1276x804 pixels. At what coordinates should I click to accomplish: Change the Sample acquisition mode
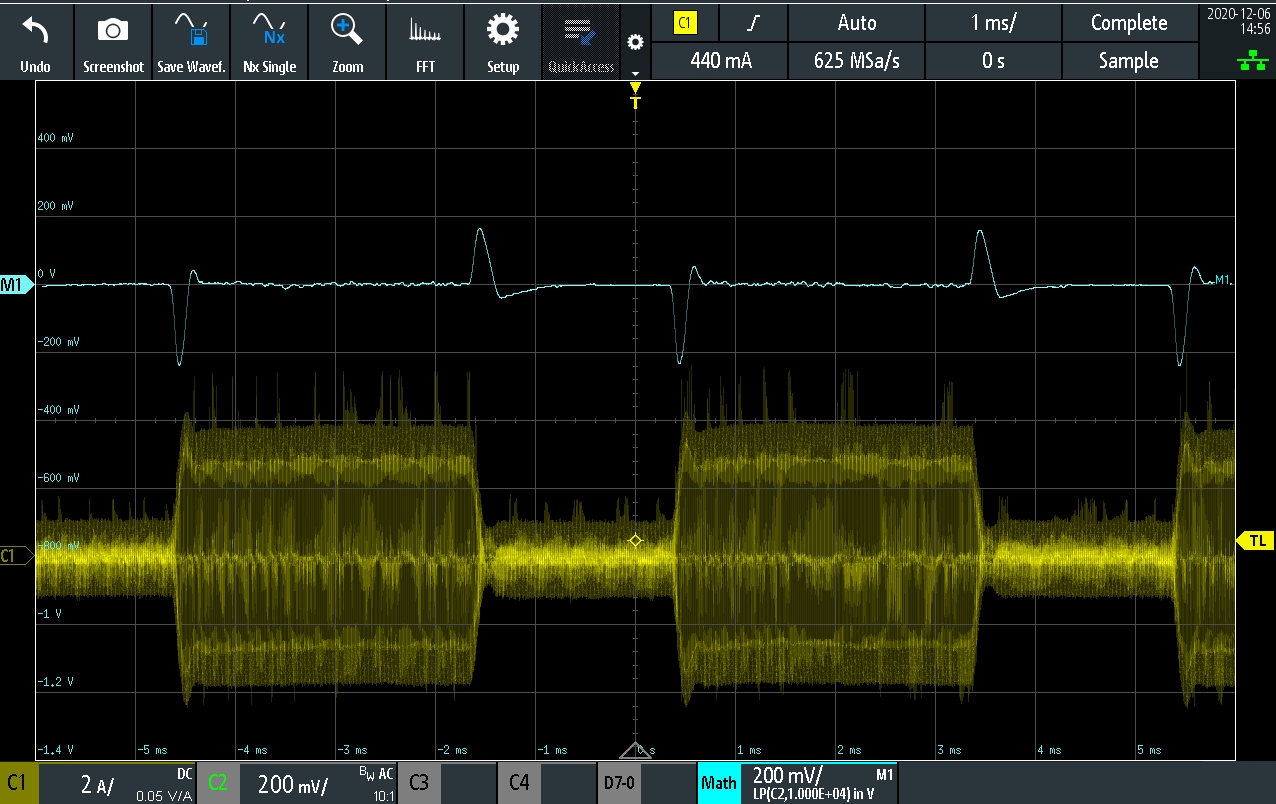click(1129, 61)
